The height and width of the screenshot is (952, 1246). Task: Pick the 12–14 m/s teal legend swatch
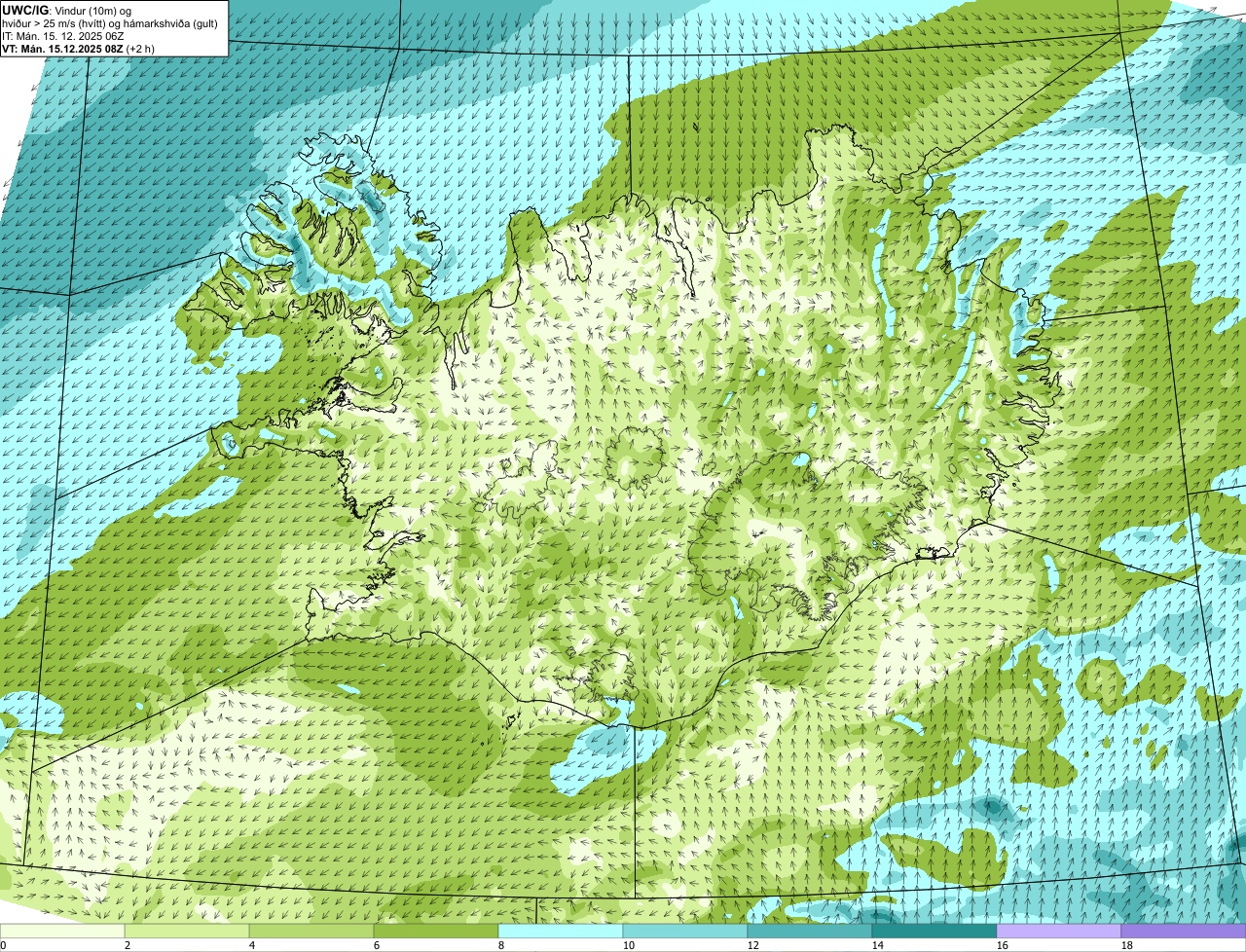pos(810,932)
